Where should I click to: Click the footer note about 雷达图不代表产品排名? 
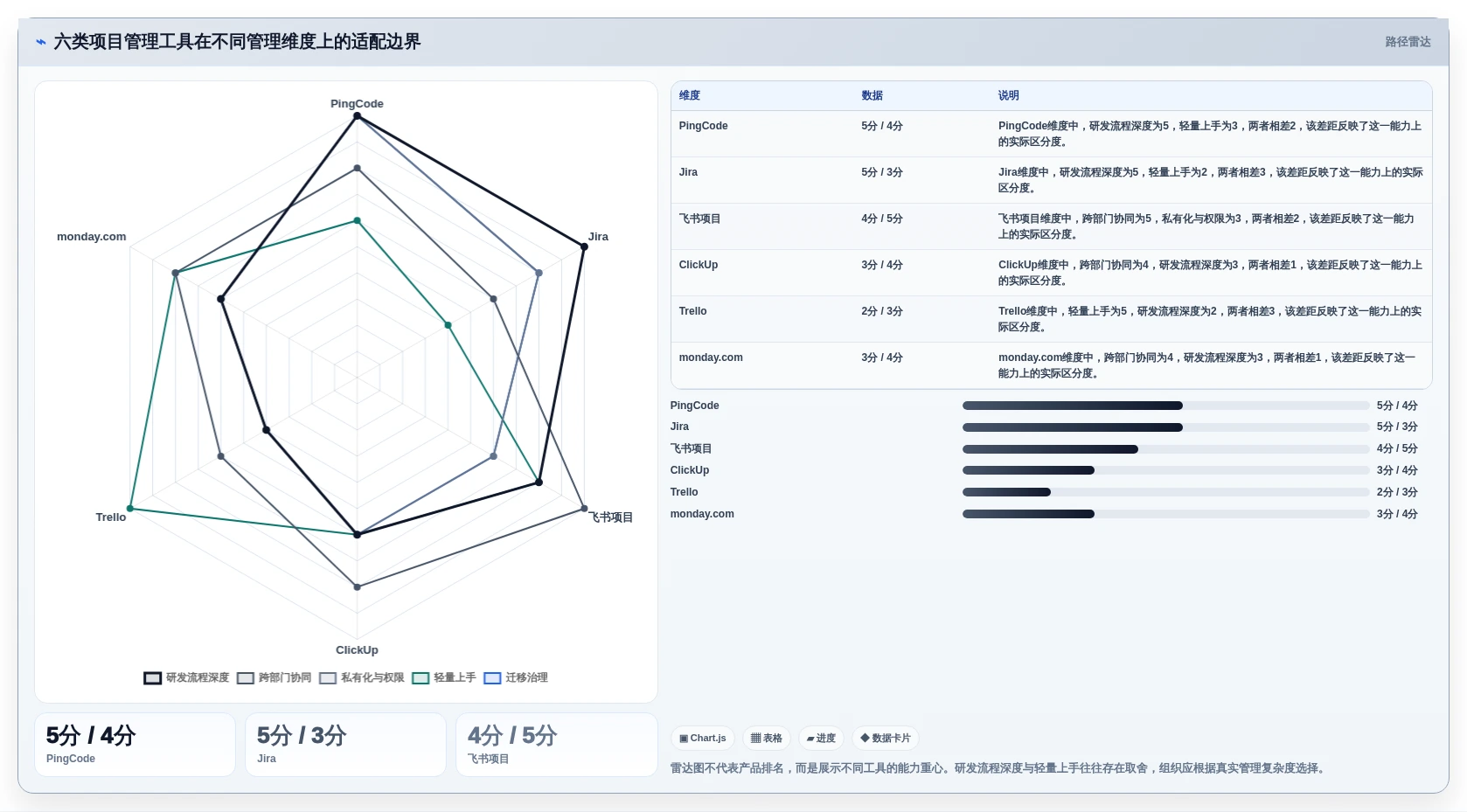(x=999, y=768)
